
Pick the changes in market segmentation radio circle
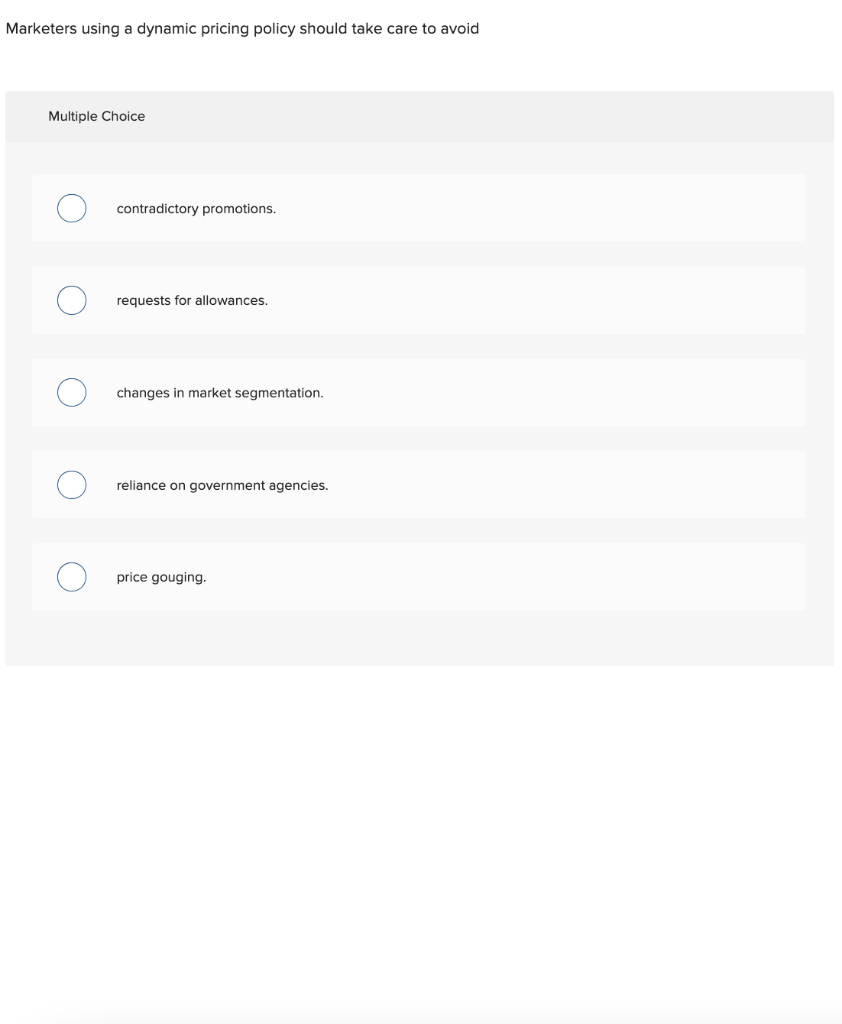click(71, 393)
